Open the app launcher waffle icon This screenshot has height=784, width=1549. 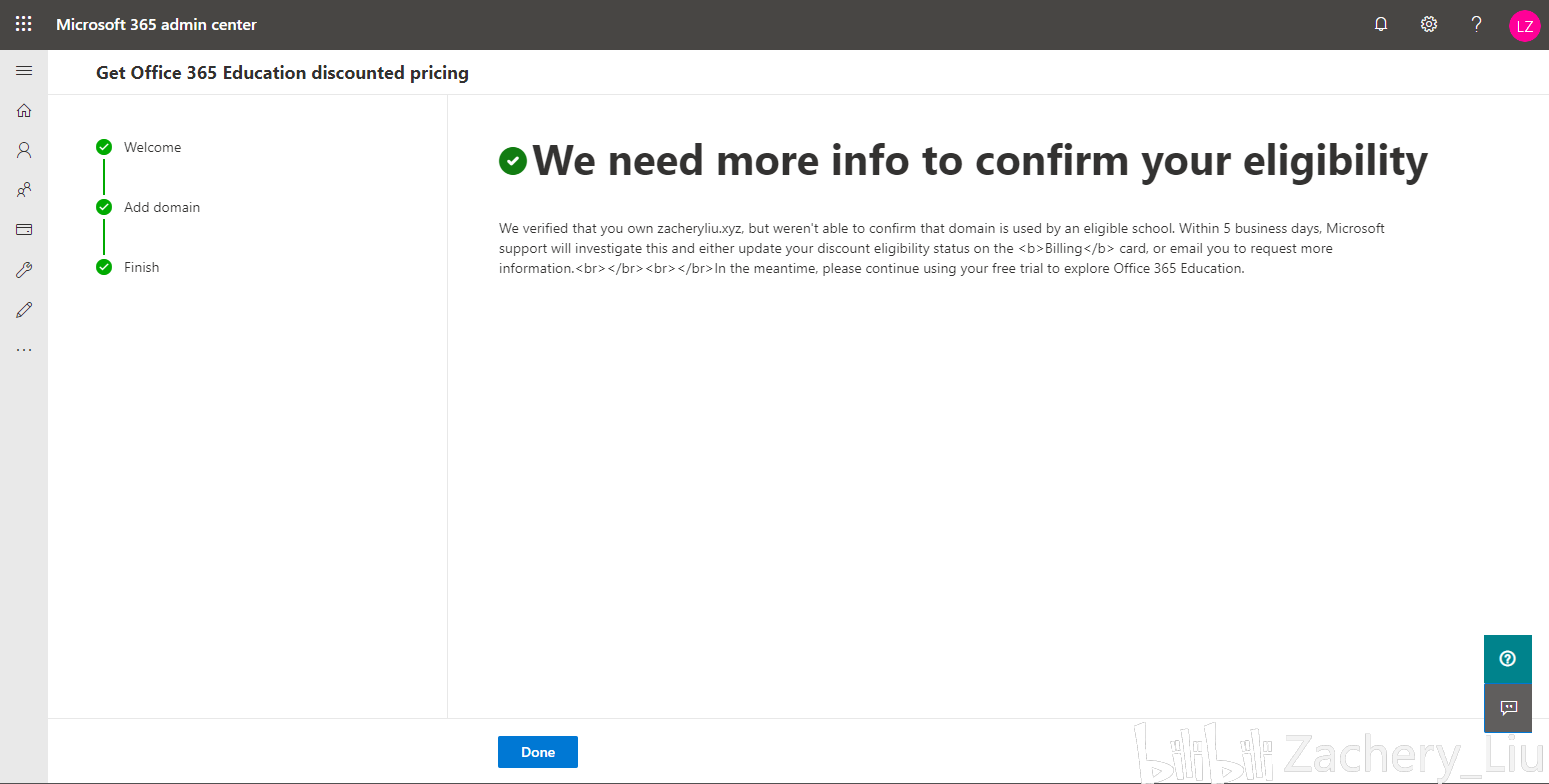point(24,24)
